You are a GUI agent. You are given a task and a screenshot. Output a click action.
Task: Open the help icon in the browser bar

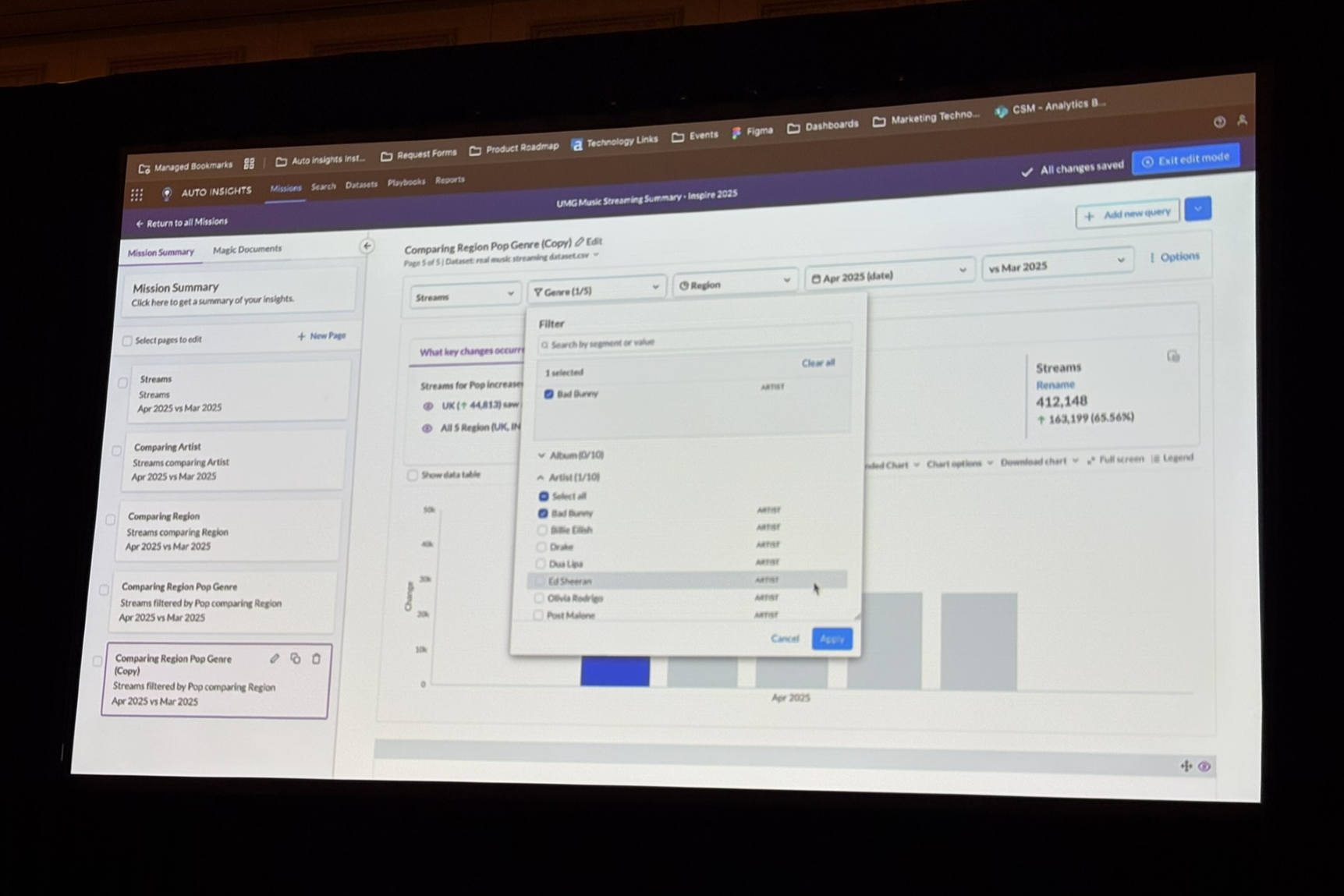[x=1219, y=122]
